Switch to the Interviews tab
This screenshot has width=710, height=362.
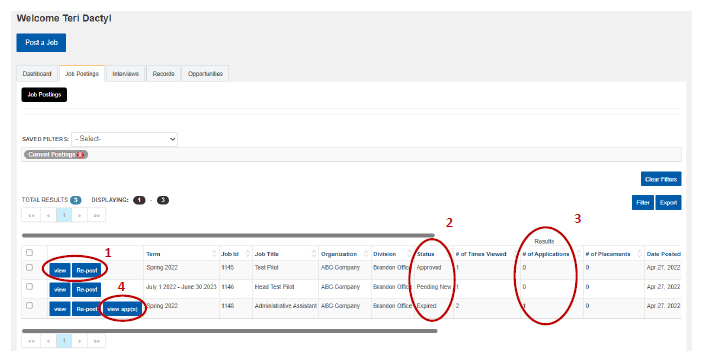(125, 74)
